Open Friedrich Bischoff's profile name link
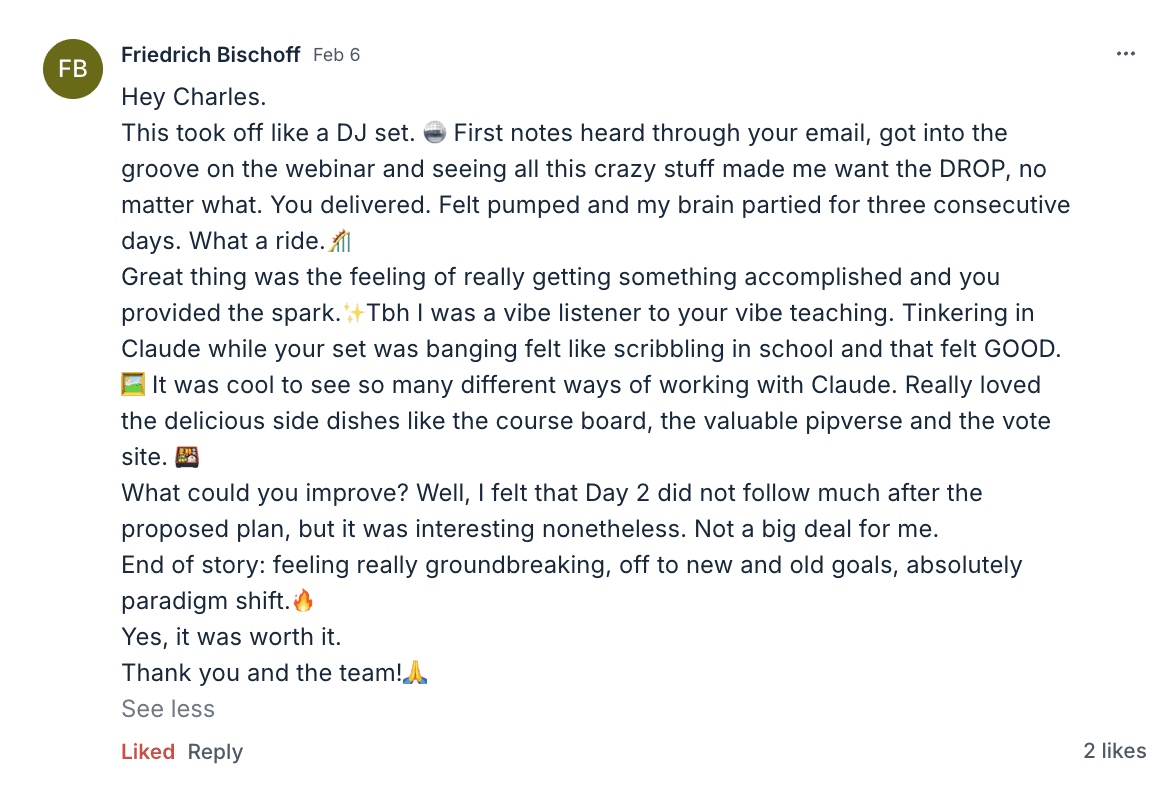The height and width of the screenshot is (796, 1162). point(210,55)
